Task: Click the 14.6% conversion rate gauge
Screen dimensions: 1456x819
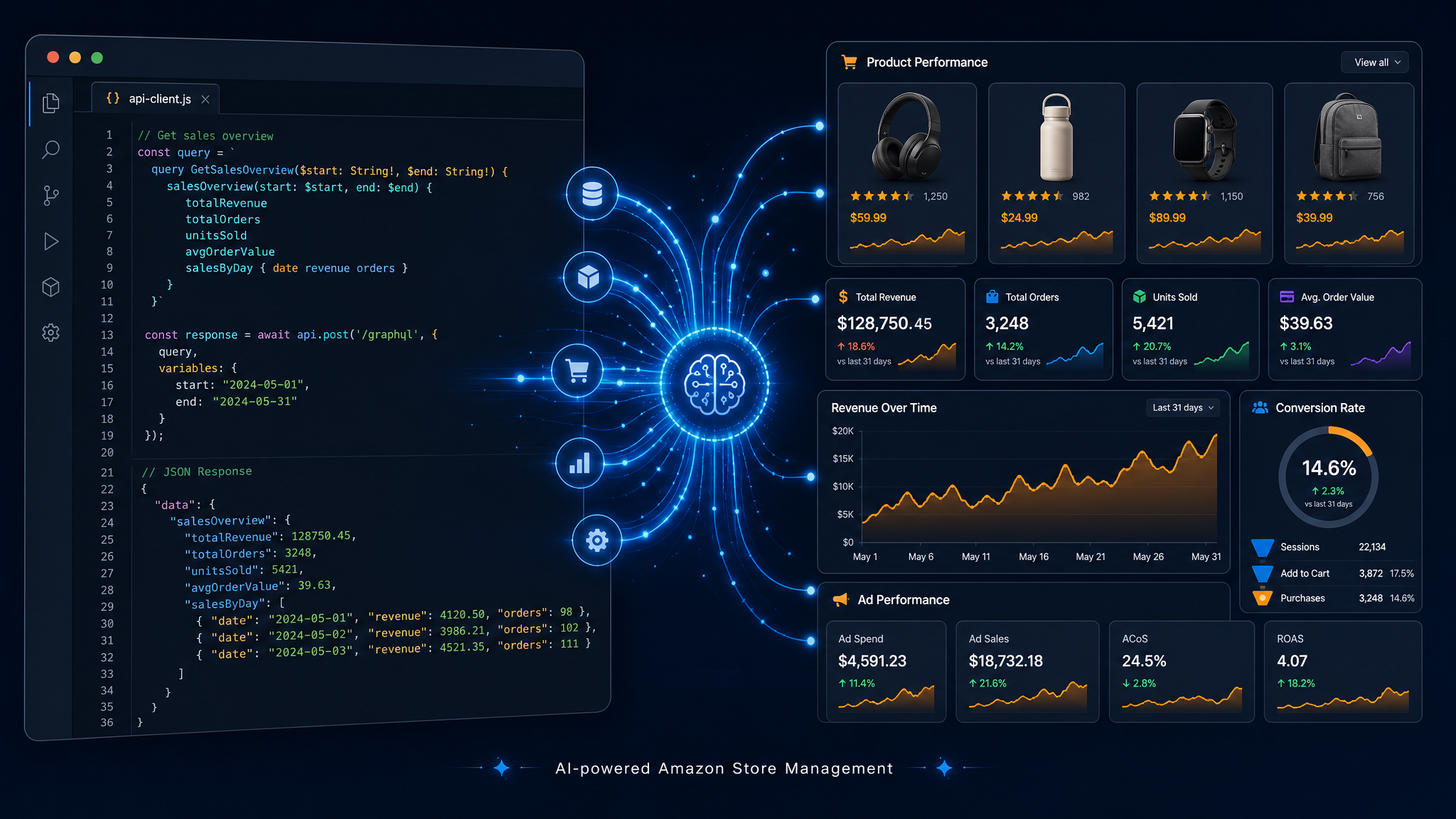Action: pos(1328,476)
